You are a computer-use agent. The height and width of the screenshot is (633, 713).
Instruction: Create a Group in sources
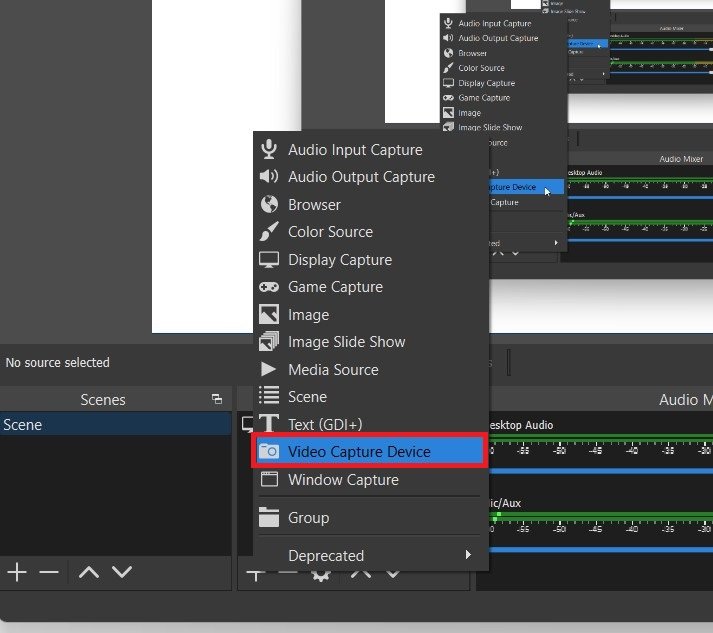[x=308, y=518]
